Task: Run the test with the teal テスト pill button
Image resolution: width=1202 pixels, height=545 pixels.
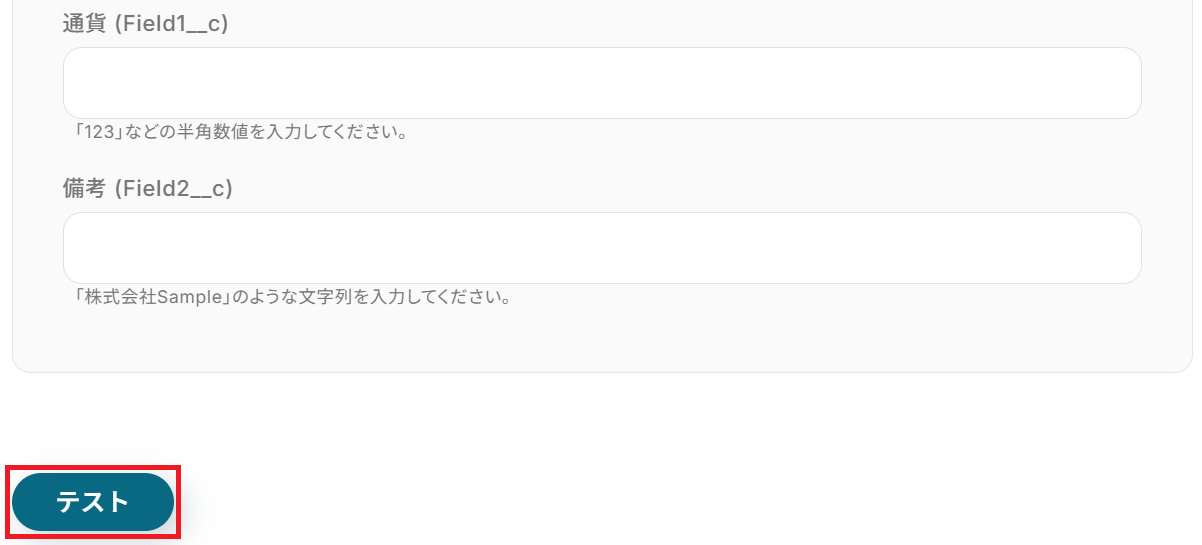Action: click(x=93, y=502)
